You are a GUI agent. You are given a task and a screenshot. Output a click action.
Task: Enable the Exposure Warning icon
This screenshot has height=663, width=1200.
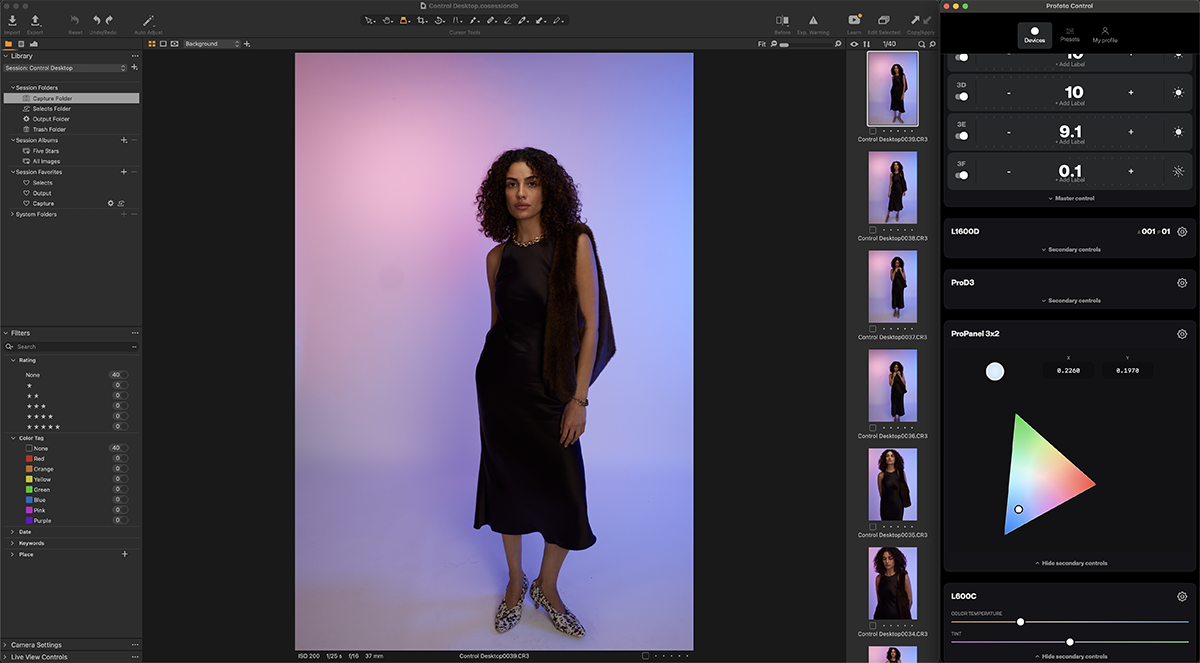pyautogui.click(x=813, y=20)
